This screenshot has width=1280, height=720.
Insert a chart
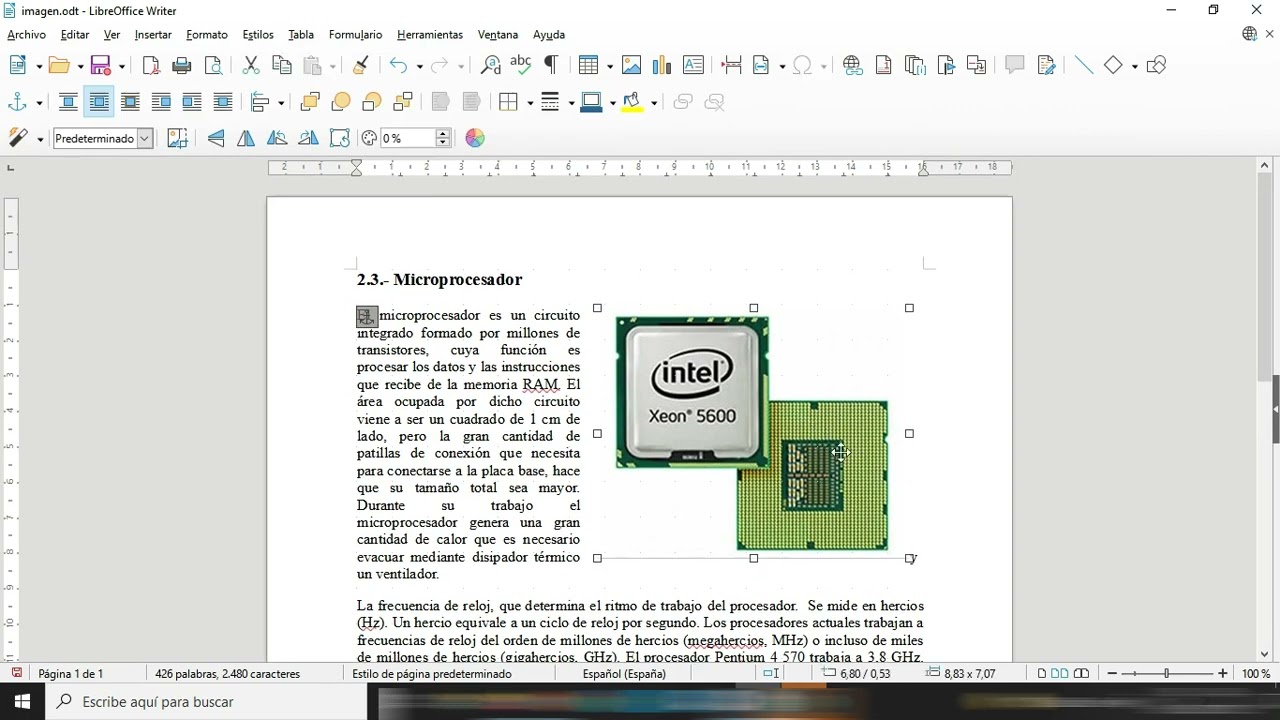click(662, 65)
